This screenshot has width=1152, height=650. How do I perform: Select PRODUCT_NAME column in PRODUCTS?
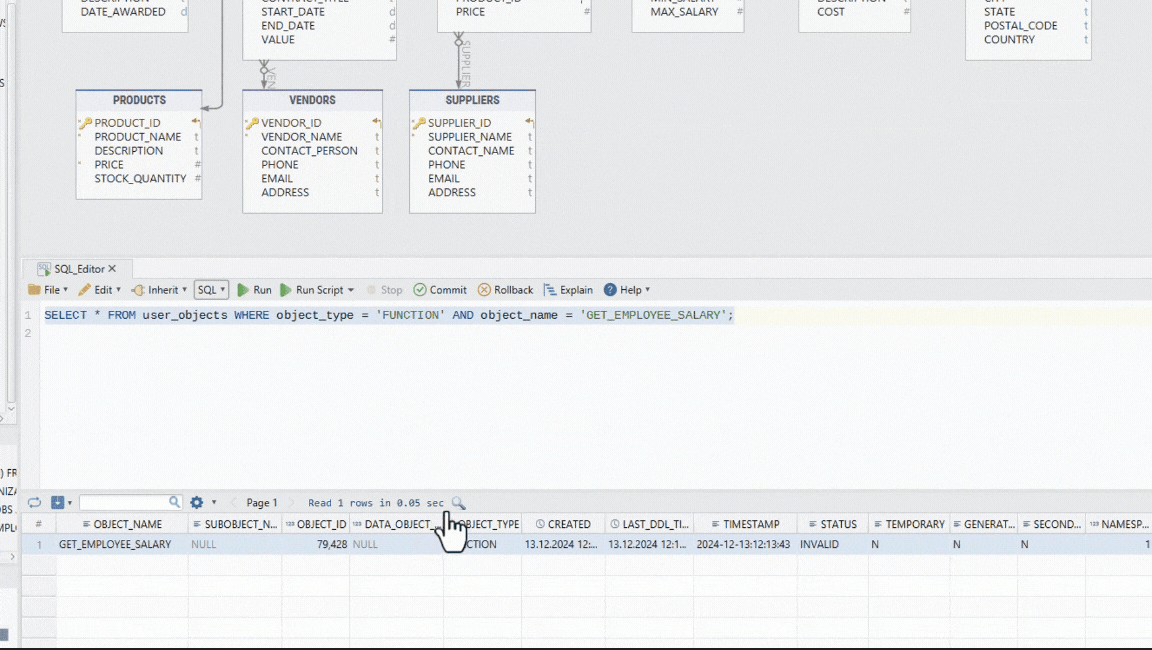point(137,137)
